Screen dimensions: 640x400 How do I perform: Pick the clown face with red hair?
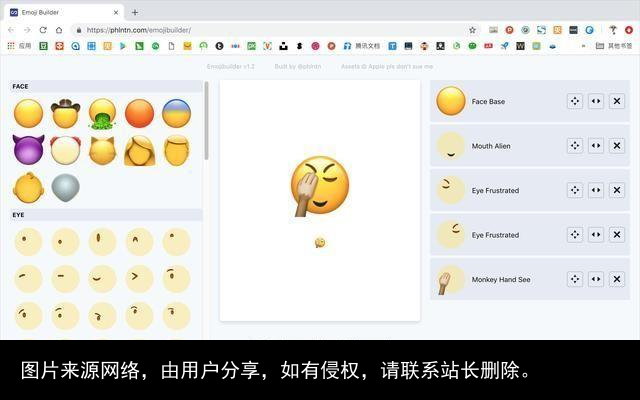click(x=65, y=150)
